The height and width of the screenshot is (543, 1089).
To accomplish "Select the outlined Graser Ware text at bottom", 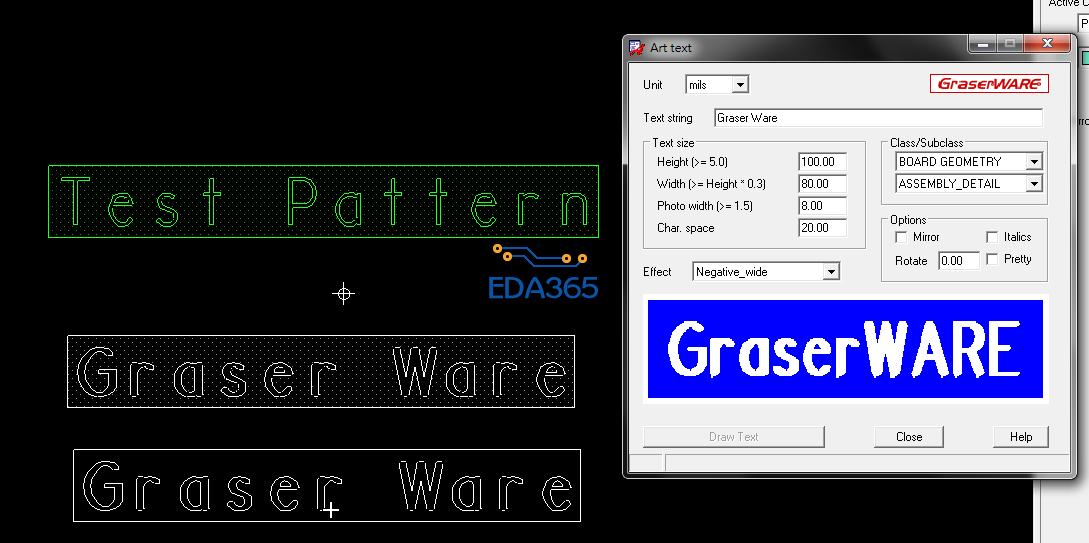I will click(x=327, y=485).
